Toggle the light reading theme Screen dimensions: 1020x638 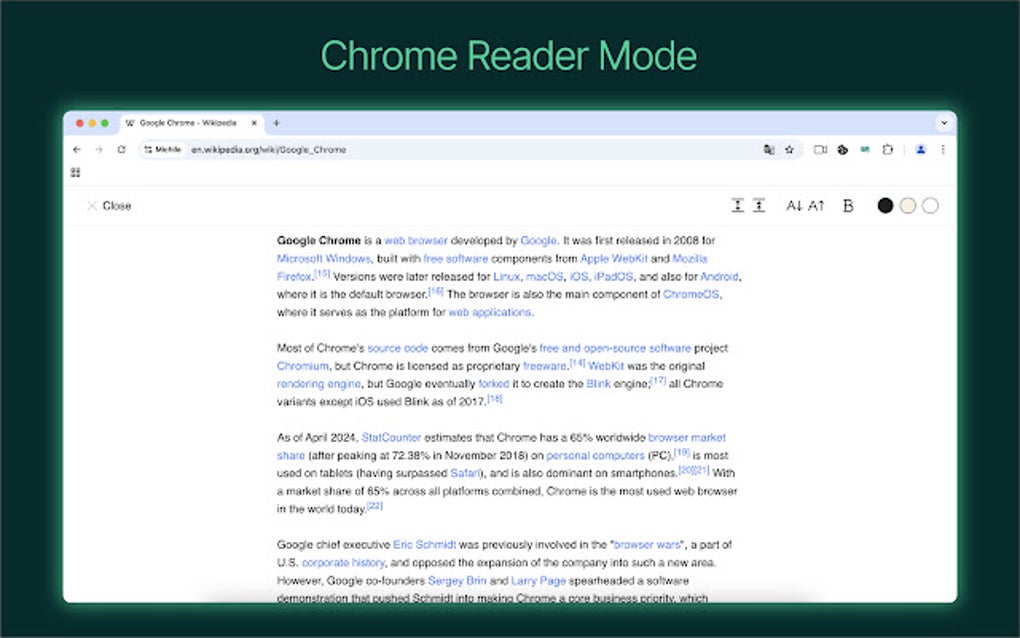point(929,205)
